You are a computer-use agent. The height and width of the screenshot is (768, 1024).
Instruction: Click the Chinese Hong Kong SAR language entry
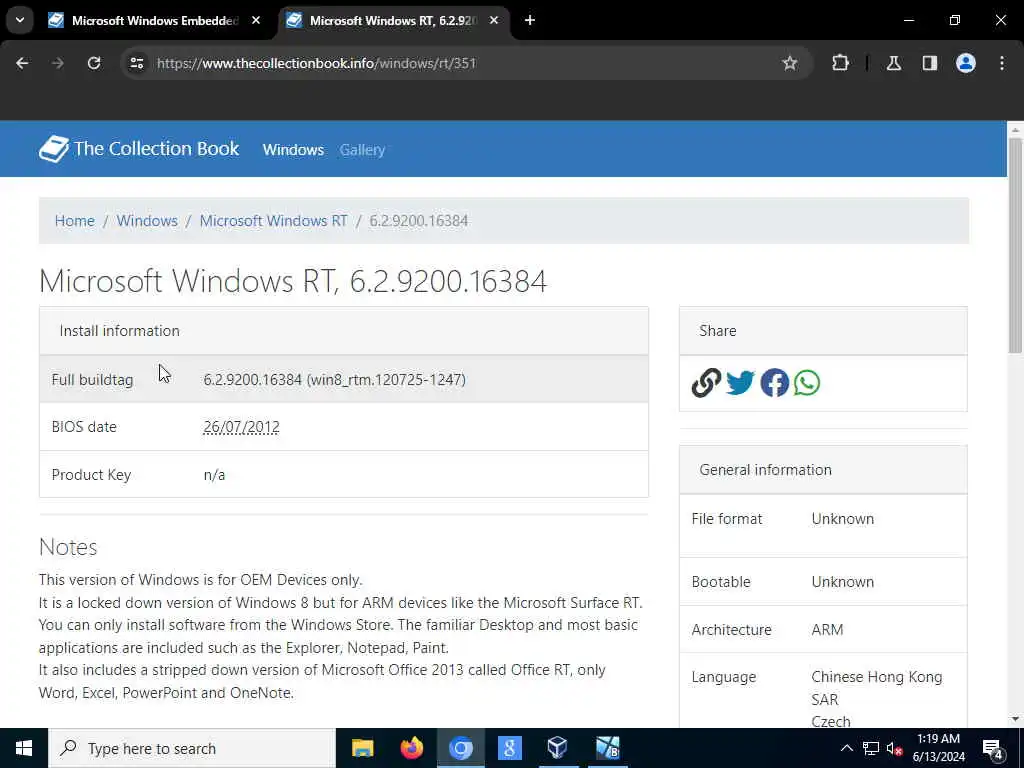(876, 688)
